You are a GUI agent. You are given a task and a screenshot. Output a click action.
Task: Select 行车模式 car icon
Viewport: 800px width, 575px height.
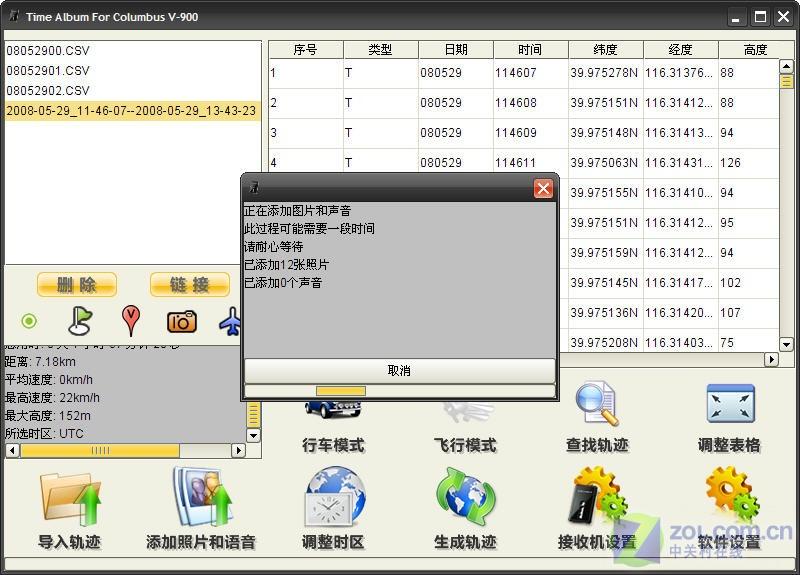[333, 410]
